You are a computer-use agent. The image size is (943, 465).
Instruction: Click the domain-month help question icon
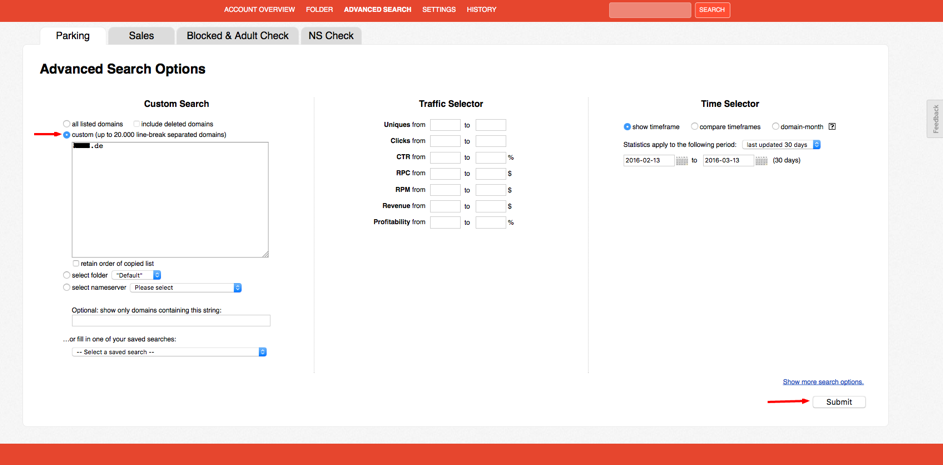(x=832, y=127)
